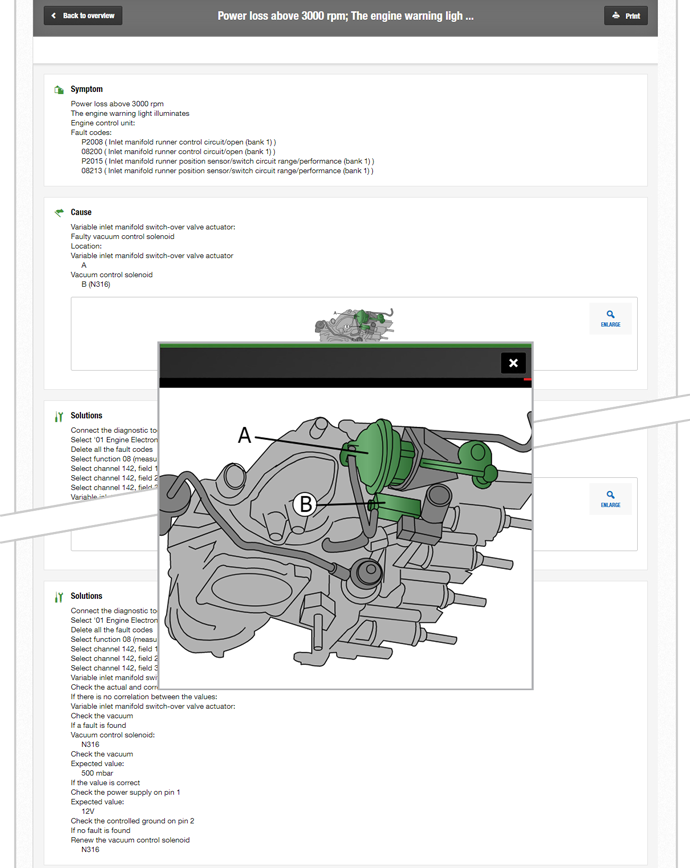Select the circled B marker in diagram

305,504
